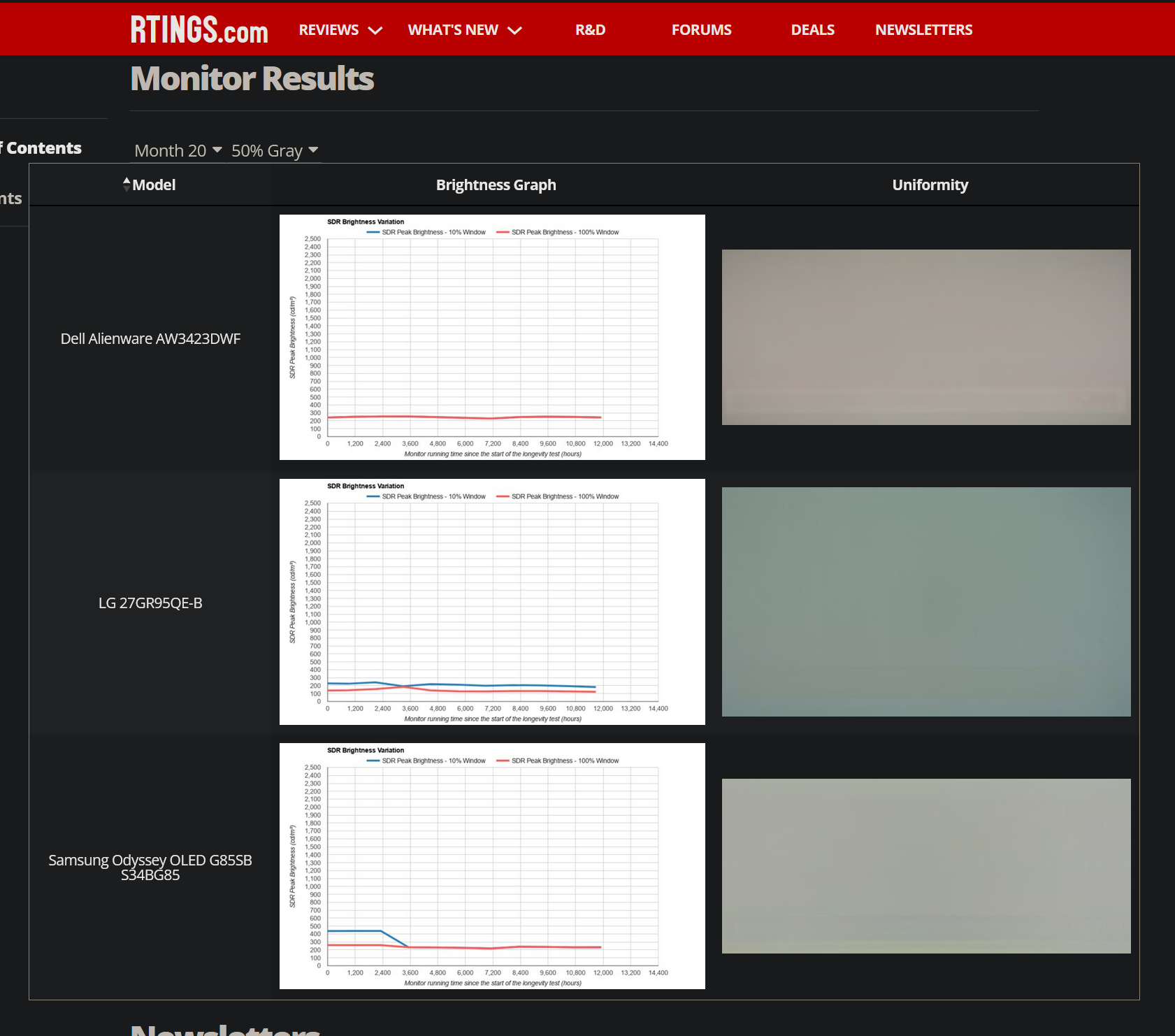Viewport: 1175px width, 1036px height.
Task: Expand the WHAT'S NEW chevron arrow
Action: (514, 31)
